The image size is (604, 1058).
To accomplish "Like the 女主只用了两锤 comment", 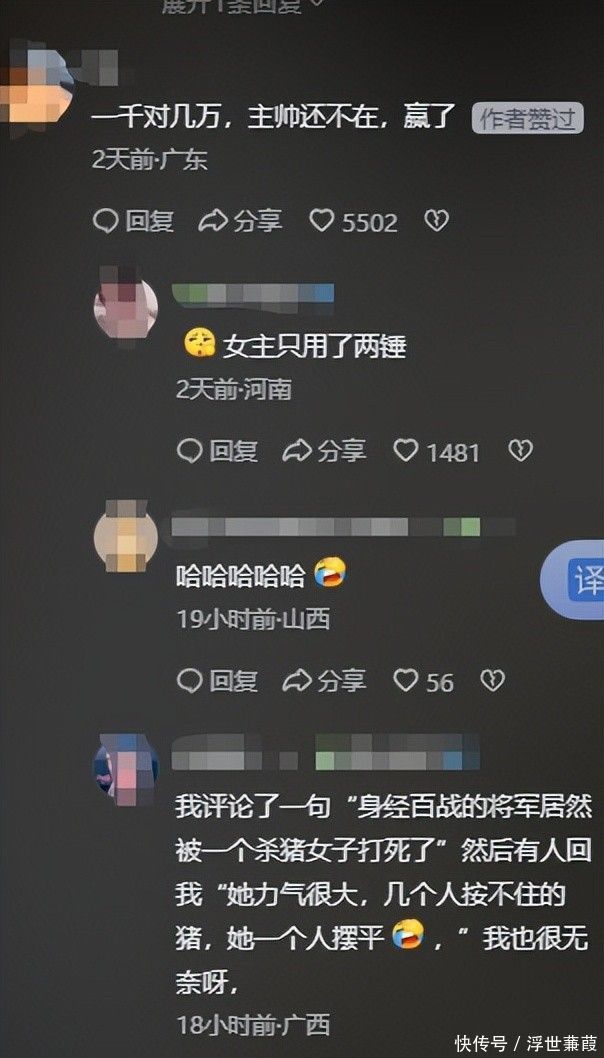I will tap(436, 451).
